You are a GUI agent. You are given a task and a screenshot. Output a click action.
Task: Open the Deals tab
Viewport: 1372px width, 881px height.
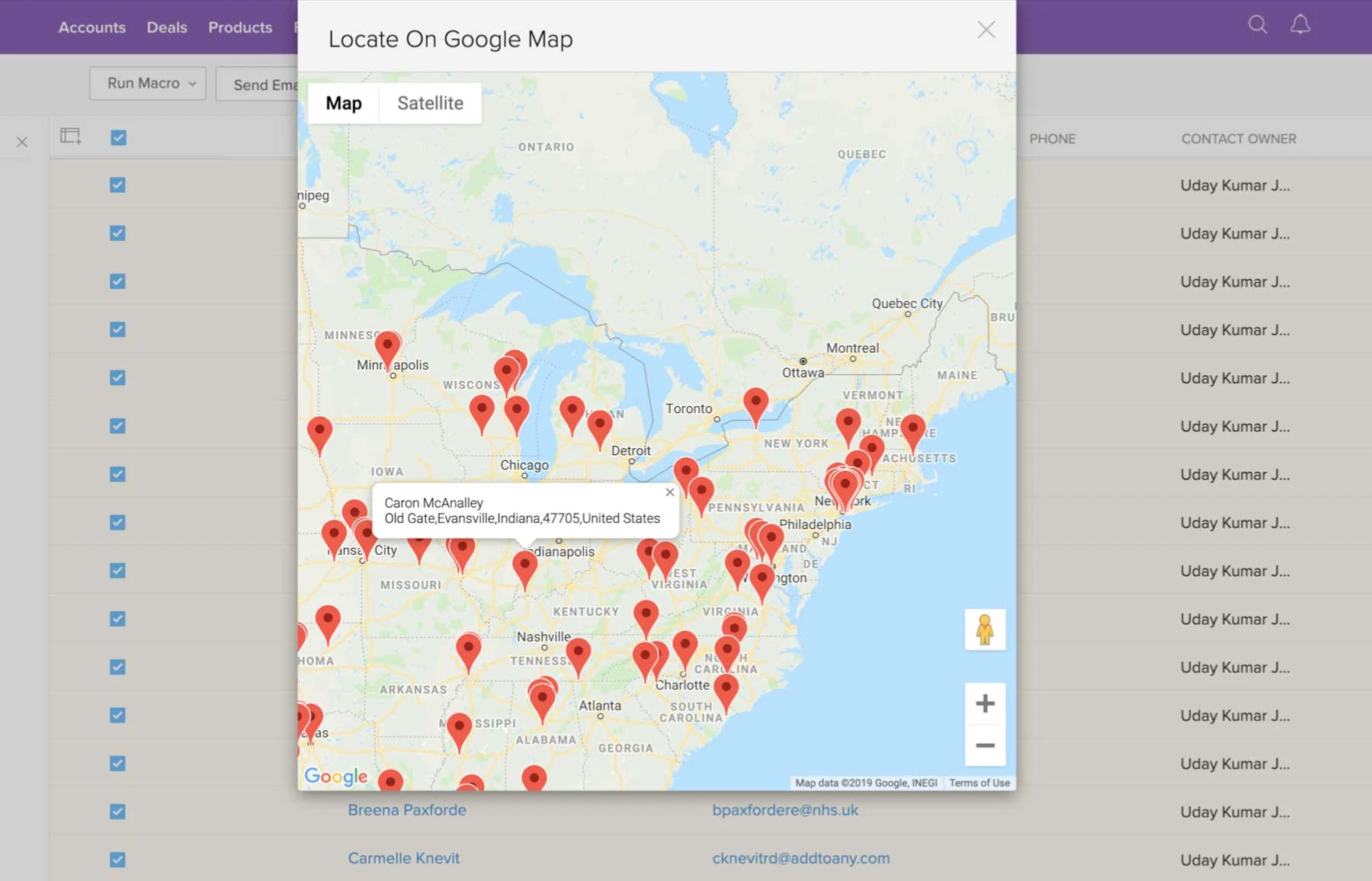167,27
